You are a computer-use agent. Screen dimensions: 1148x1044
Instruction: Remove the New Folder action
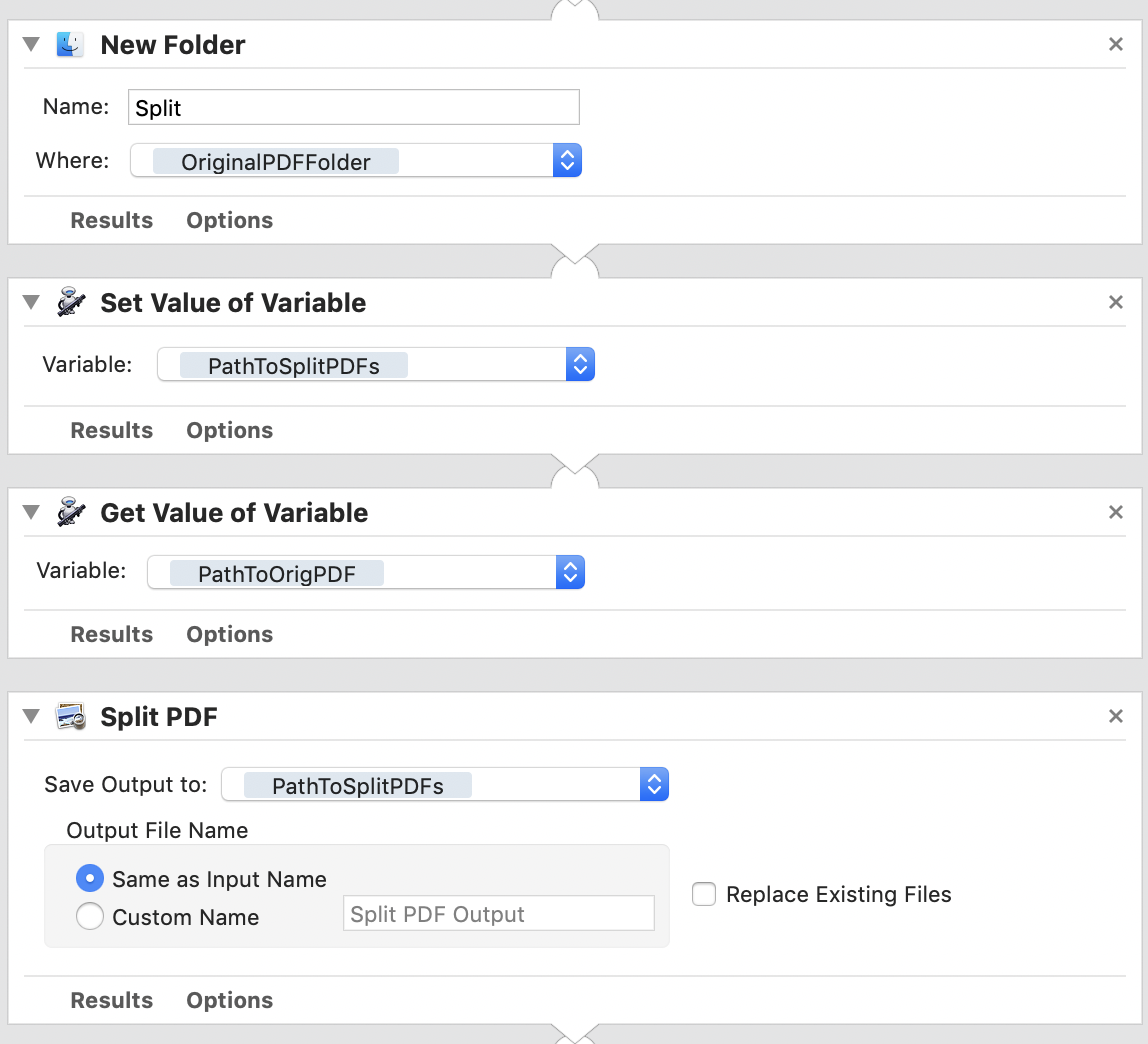(x=1116, y=45)
